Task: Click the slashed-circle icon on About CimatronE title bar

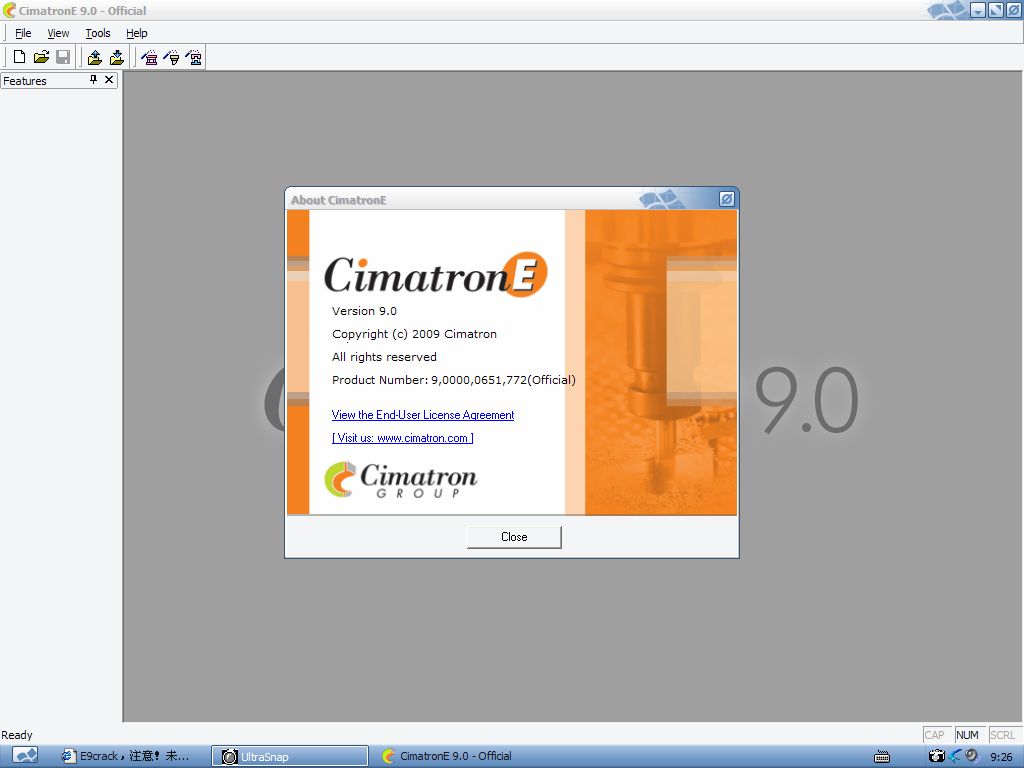Action: [x=727, y=199]
